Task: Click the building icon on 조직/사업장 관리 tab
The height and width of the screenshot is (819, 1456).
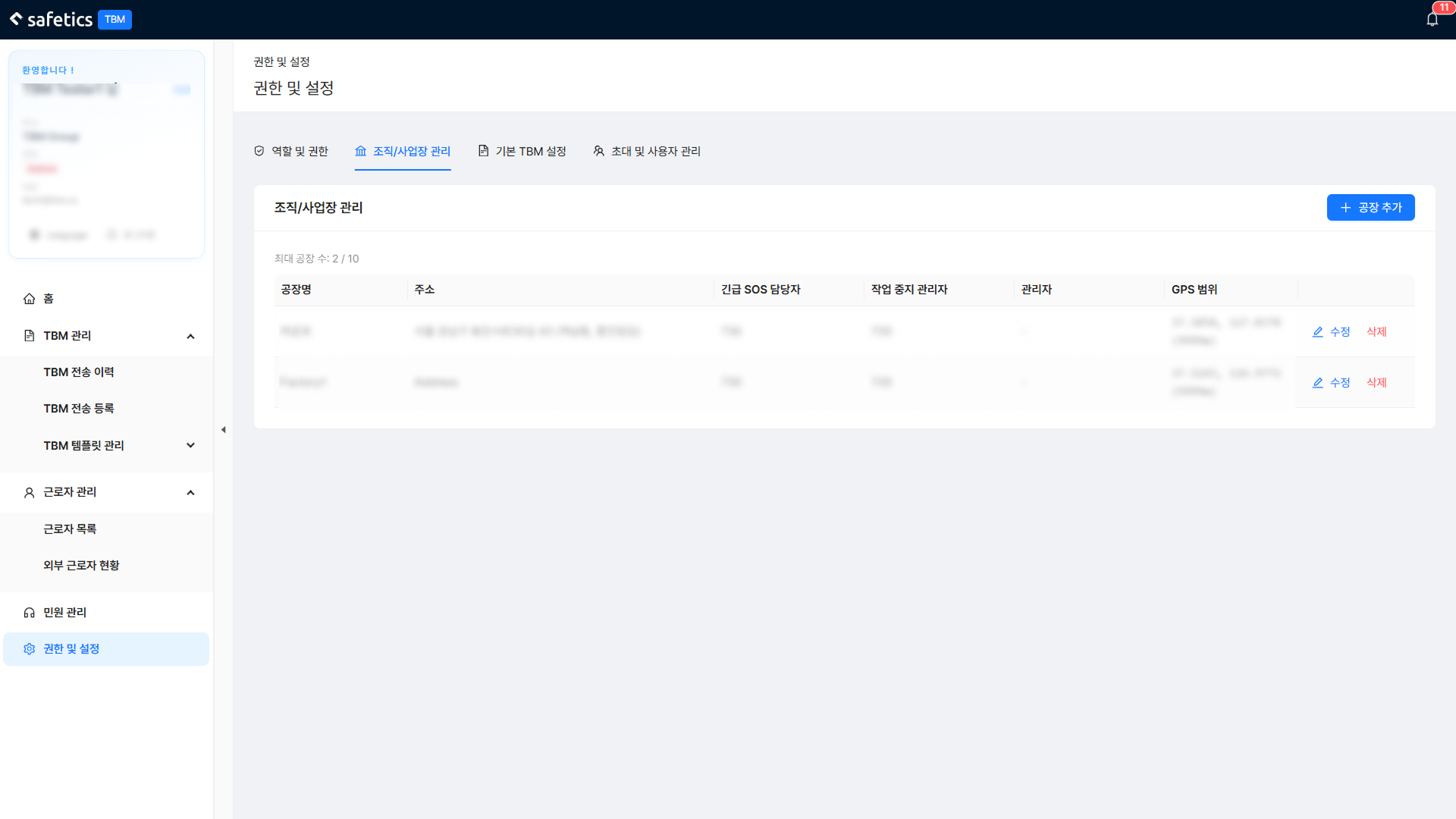Action: (361, 151)
